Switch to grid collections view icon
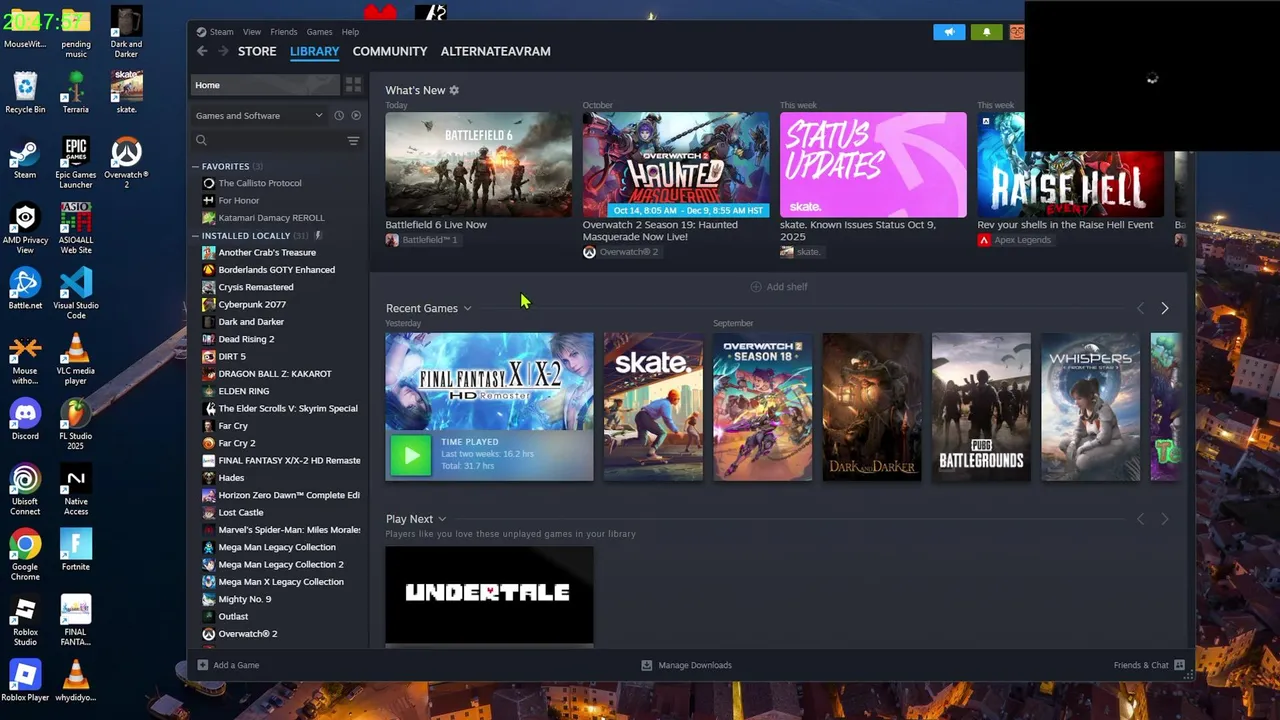The image size is (1280, 720). (353, 85)
